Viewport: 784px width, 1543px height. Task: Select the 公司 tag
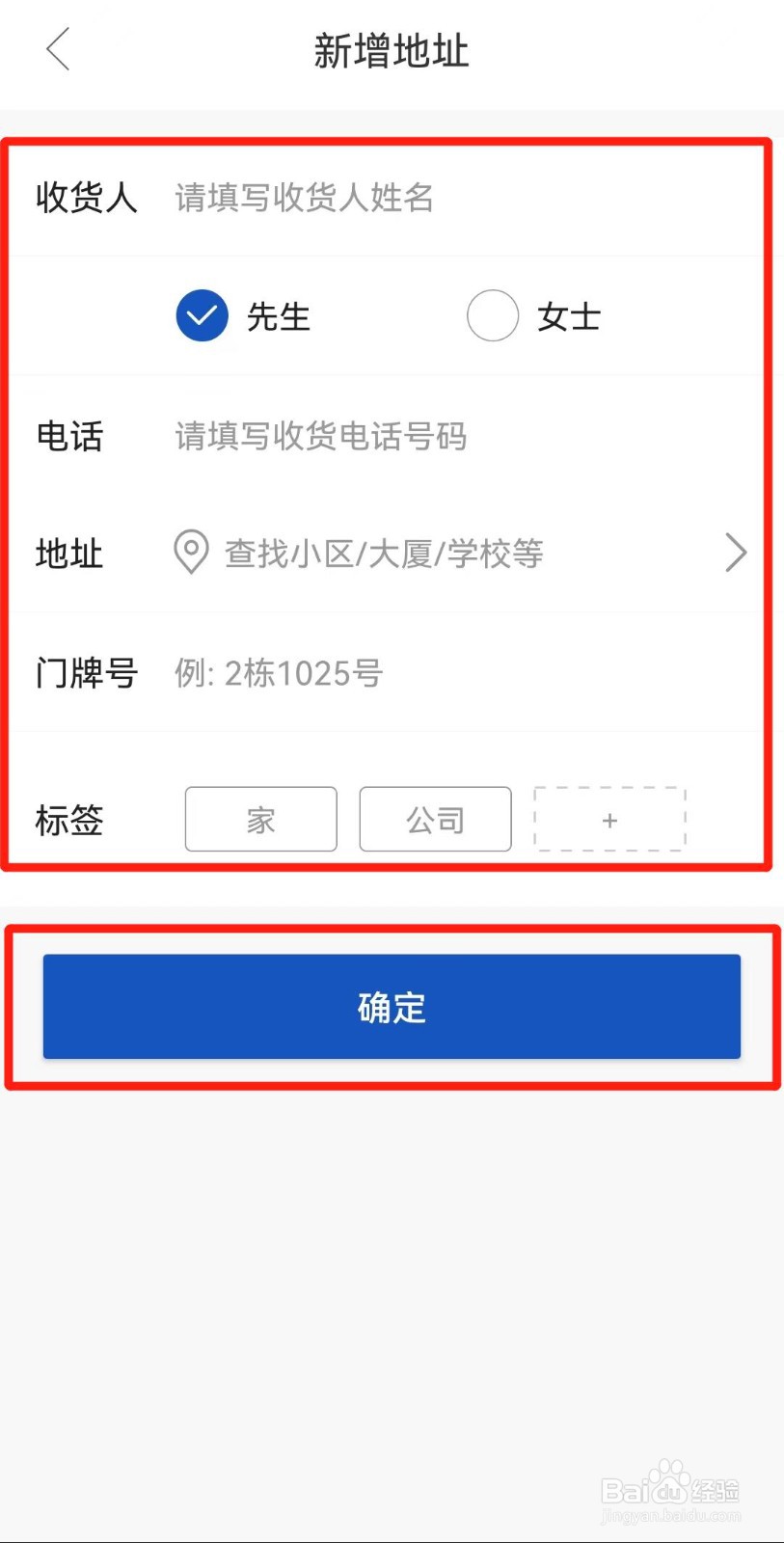pos(436,819)
